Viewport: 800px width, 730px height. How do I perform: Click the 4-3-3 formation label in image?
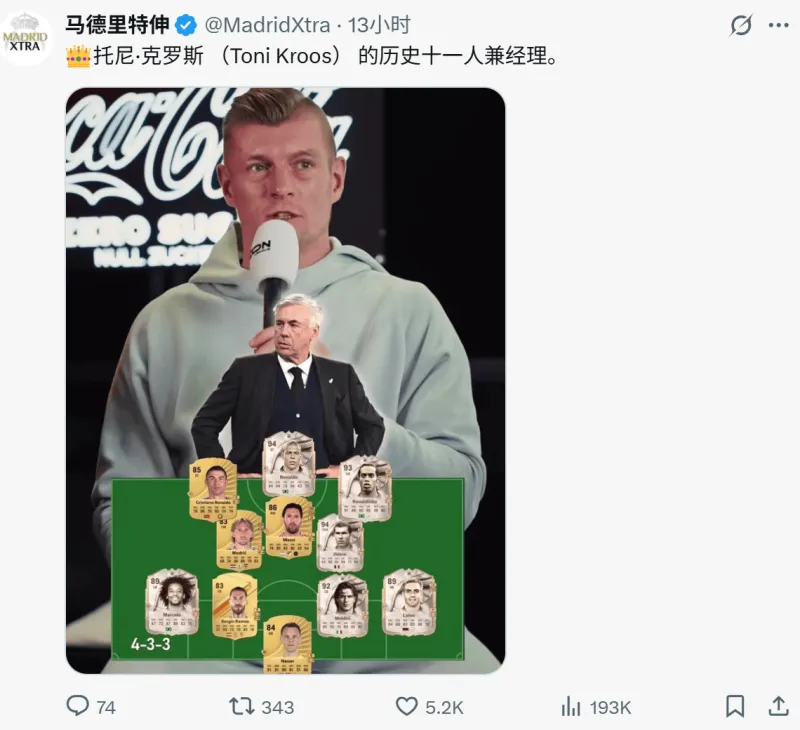[151, 644]
